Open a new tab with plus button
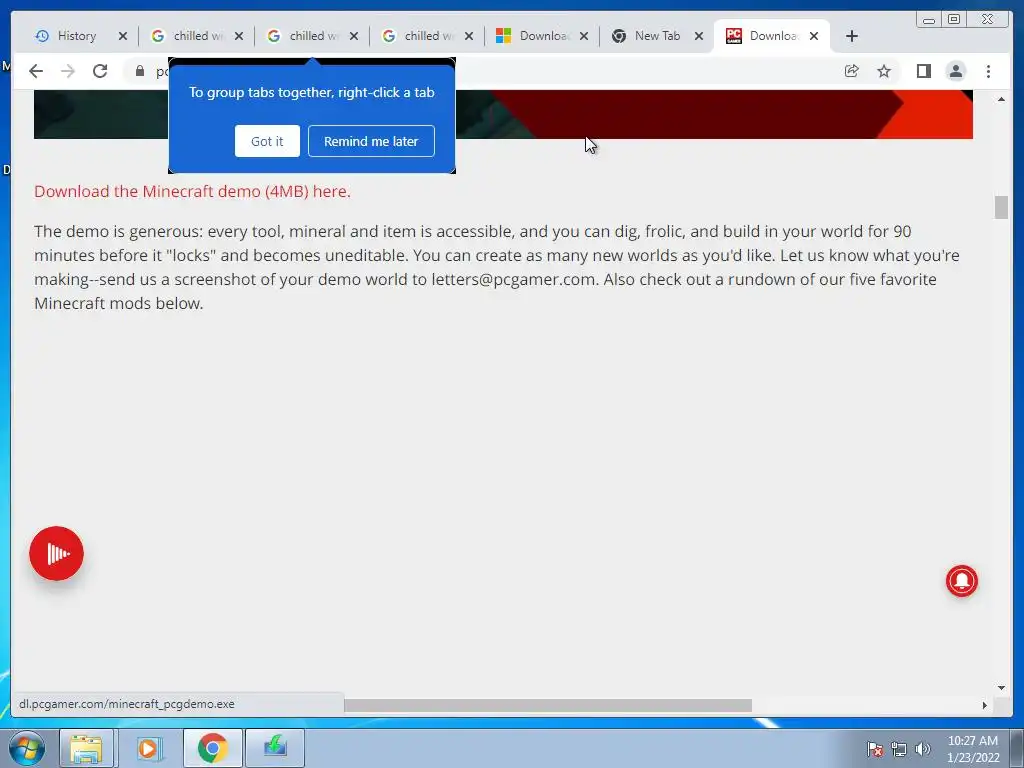 (852, 36)
